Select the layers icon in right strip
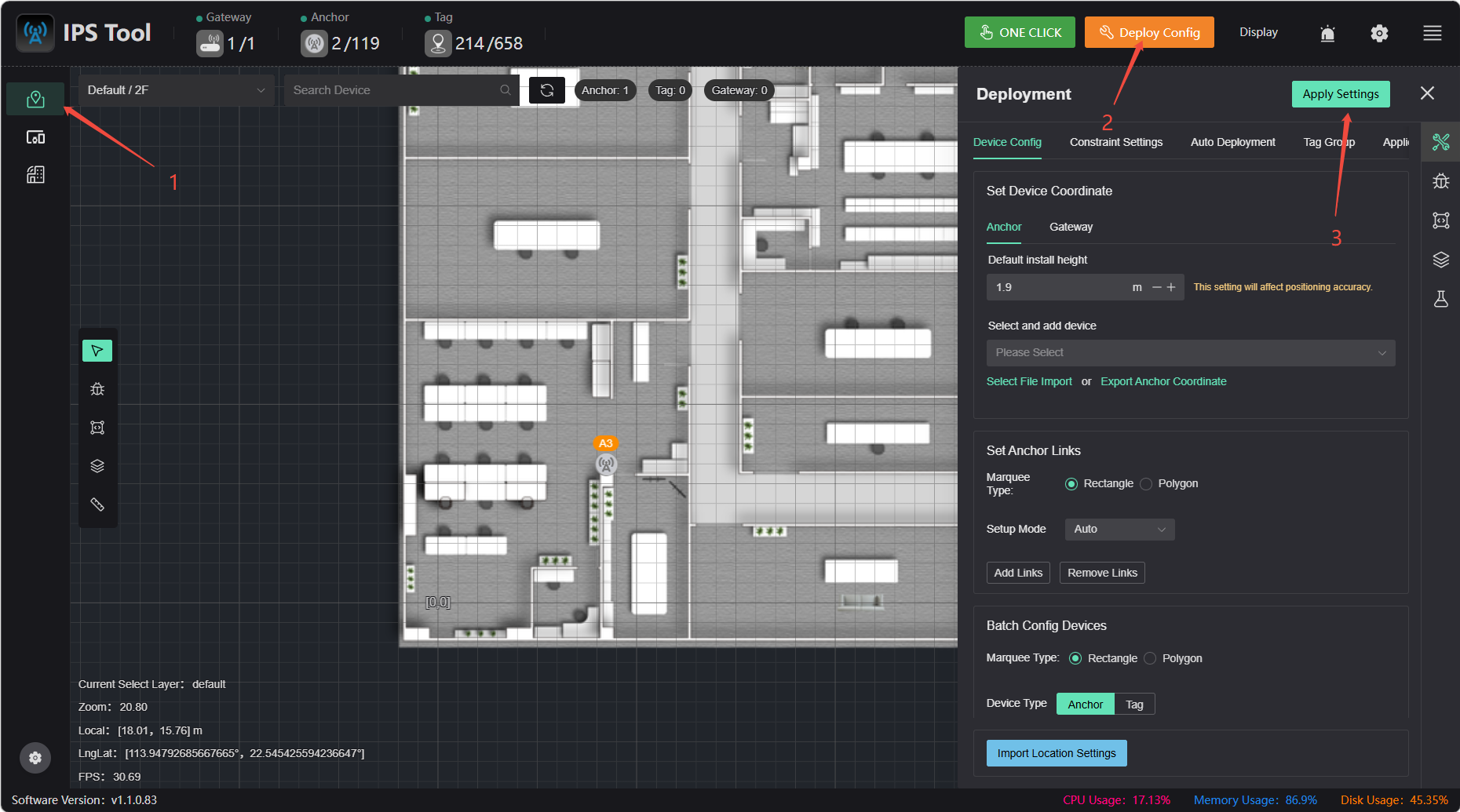The image size is (1460, 812). pyautogui.click(x=1440, y=260)
